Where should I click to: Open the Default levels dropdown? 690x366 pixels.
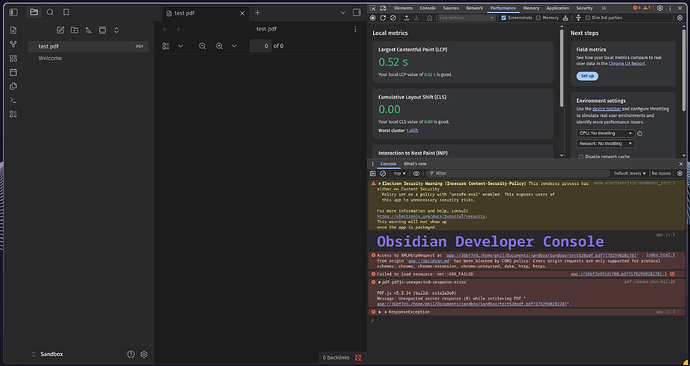tap(630, 173)
